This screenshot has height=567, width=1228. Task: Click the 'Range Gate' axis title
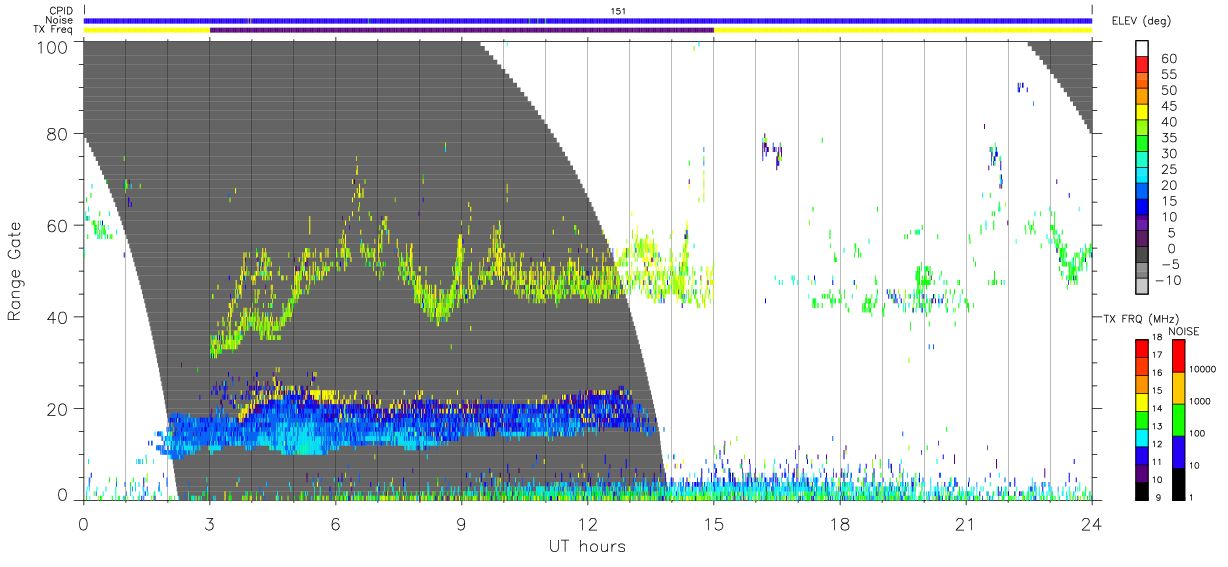point(15,270)
